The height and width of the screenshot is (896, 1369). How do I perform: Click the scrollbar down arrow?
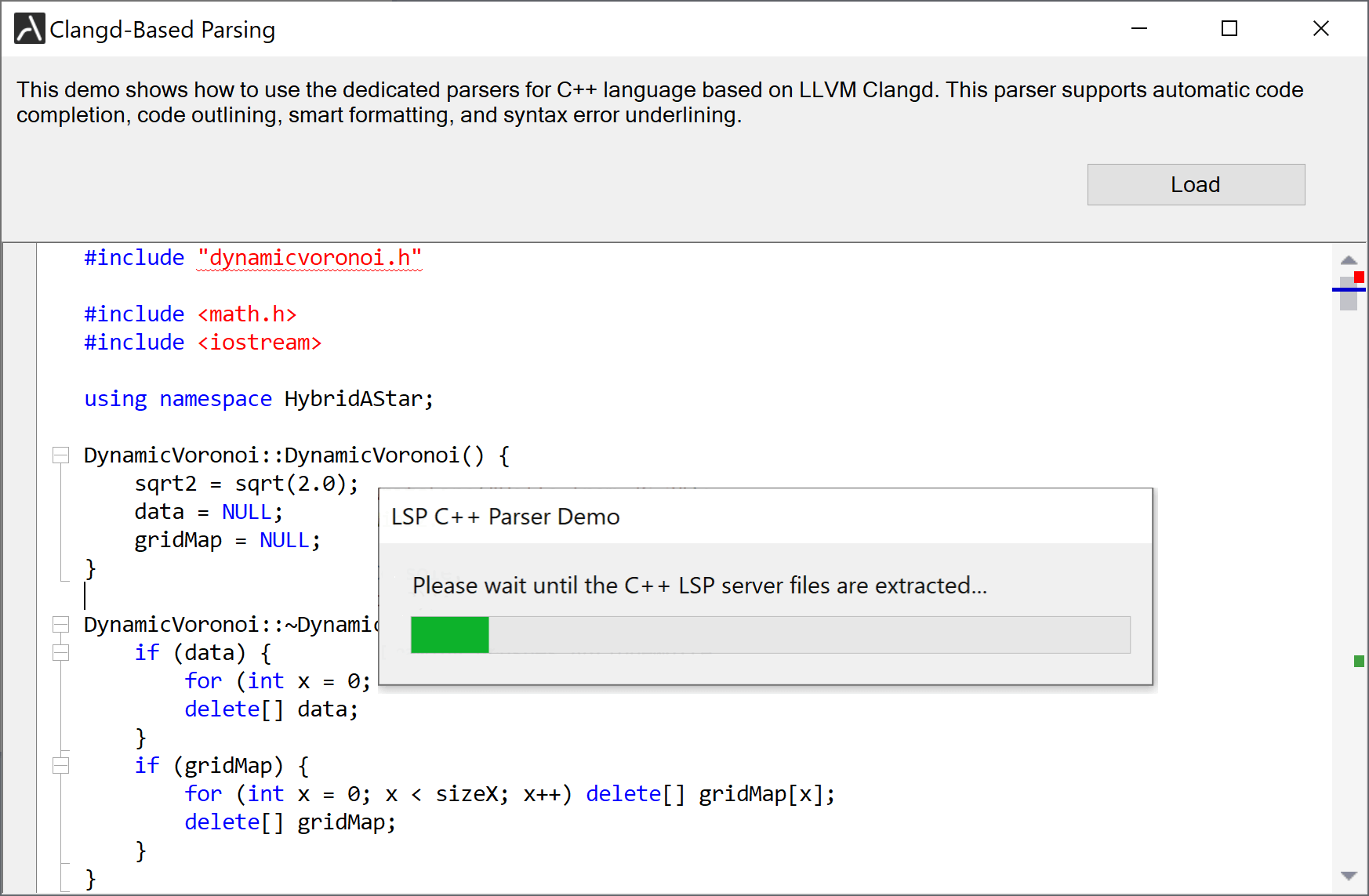click(1349, 876)
